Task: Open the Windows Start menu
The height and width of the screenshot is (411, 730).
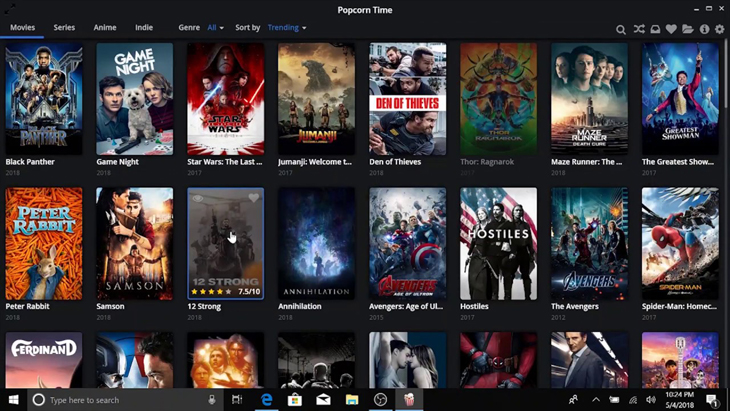Action: pyautogui.click(x=14, y=400)
